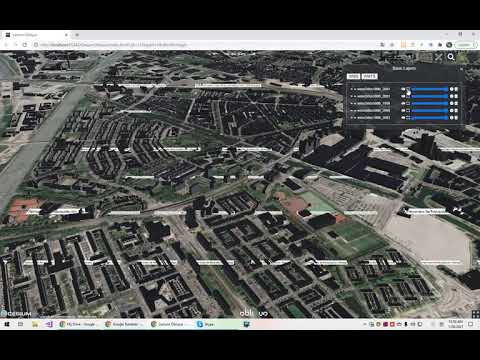This screenshot has width=480, height=360.
Task: Toggle the eye icon of the second layer
Action: [403, 96]
